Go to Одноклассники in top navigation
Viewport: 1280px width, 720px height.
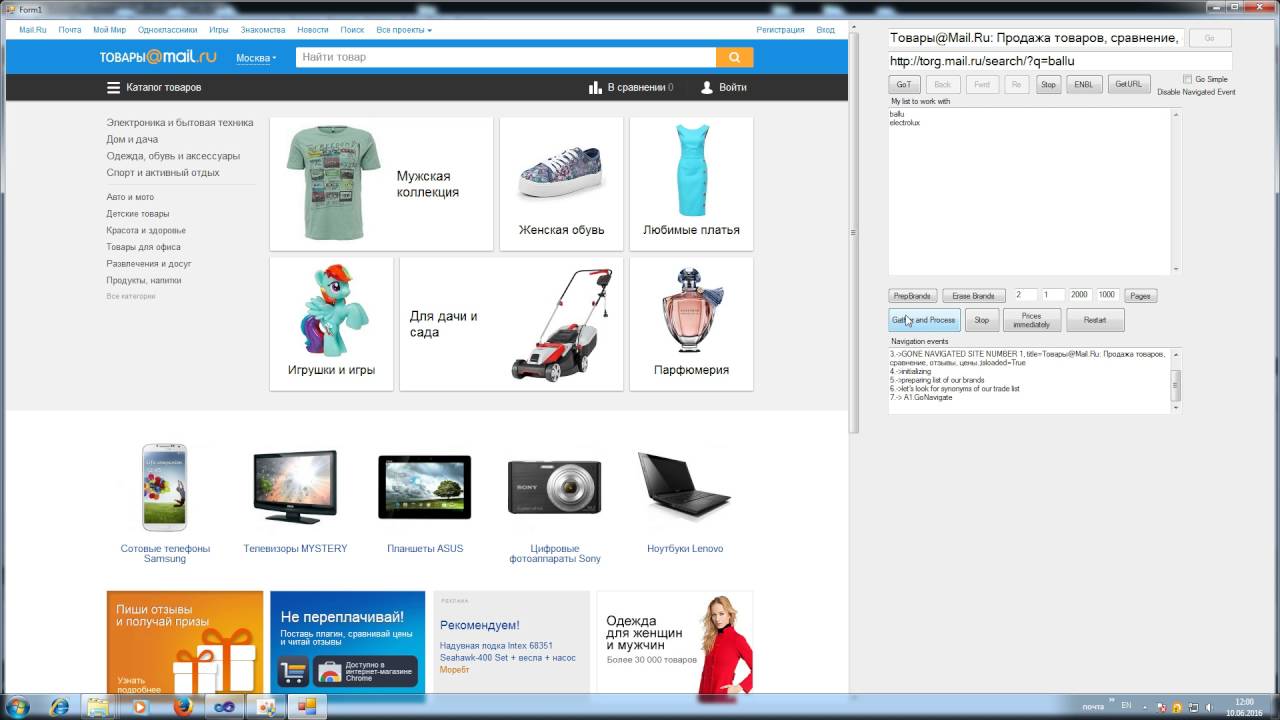click(x=167, y=30)
